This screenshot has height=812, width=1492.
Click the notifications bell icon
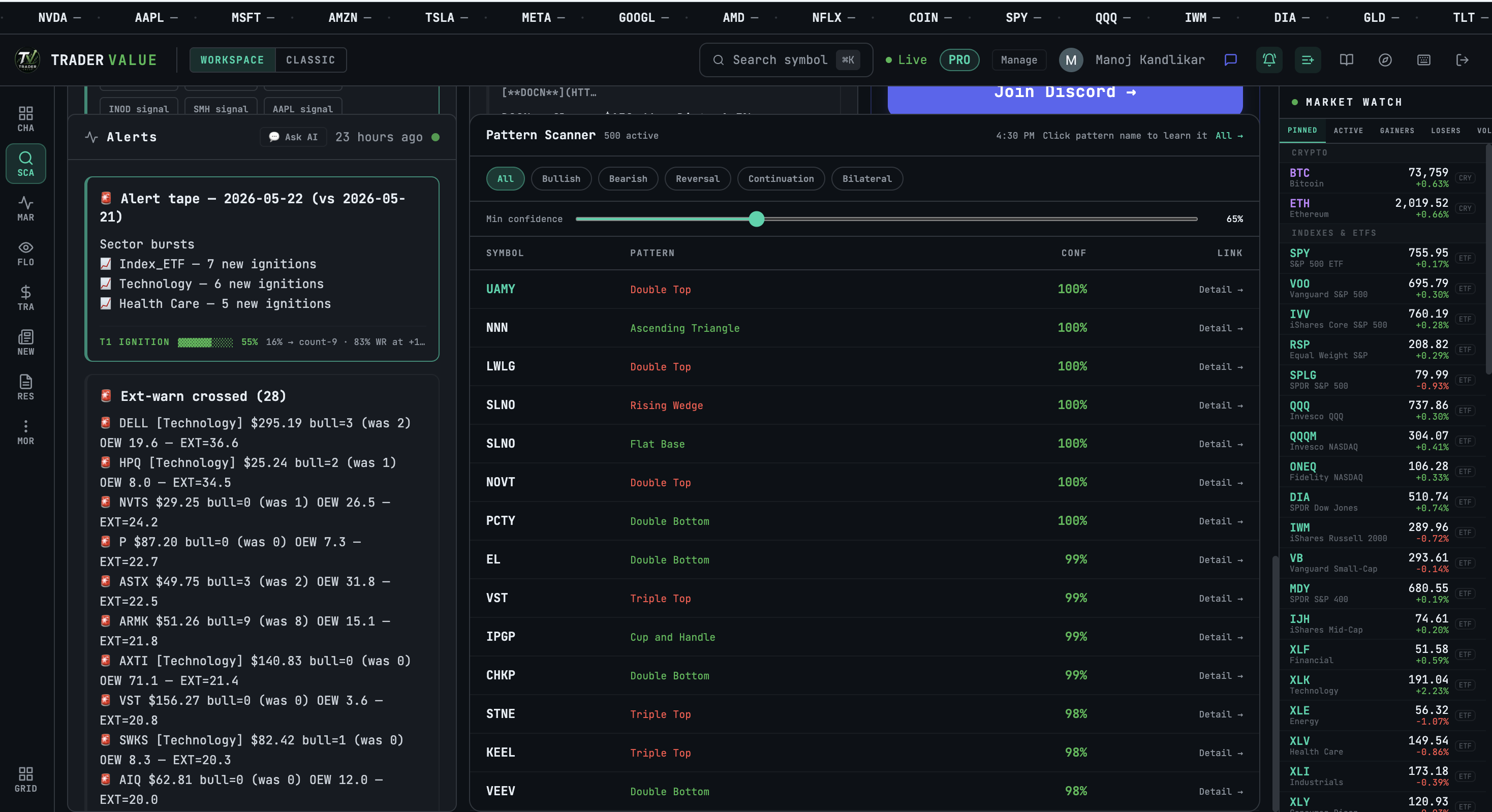pos(1269,59)
